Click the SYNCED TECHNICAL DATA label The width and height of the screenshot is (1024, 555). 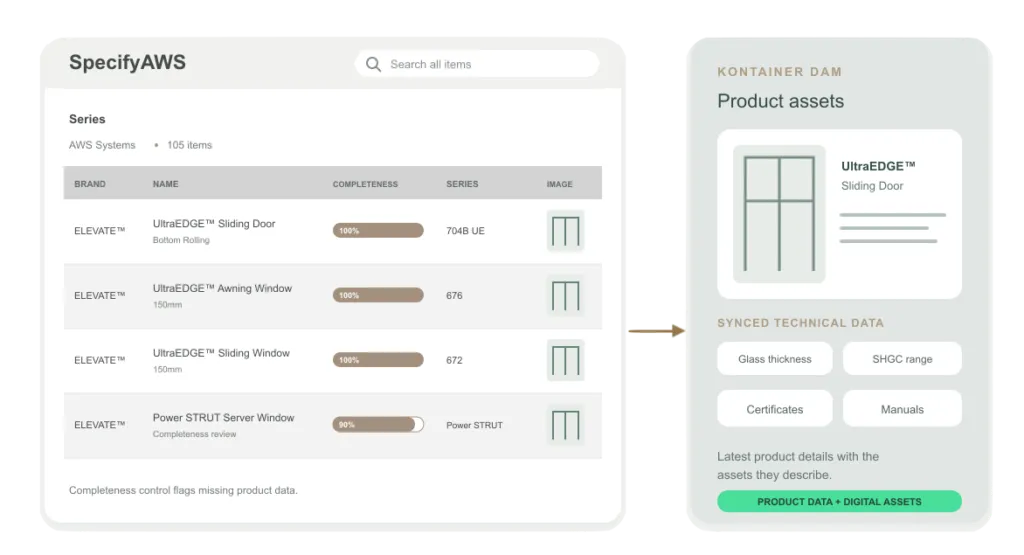pyautogui.click(x=800, y=323)
